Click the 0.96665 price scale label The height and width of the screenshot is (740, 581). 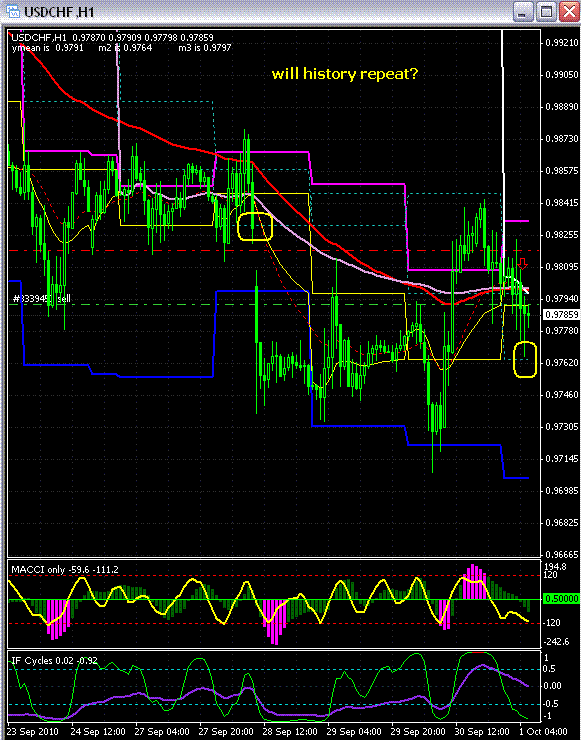(x=561, y=554)
